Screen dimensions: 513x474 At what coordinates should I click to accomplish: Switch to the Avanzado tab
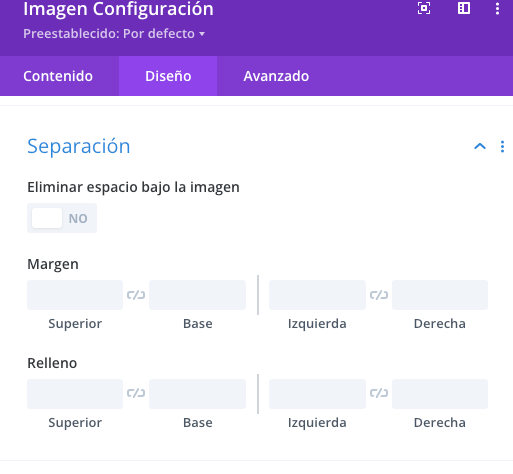(276, 76)
